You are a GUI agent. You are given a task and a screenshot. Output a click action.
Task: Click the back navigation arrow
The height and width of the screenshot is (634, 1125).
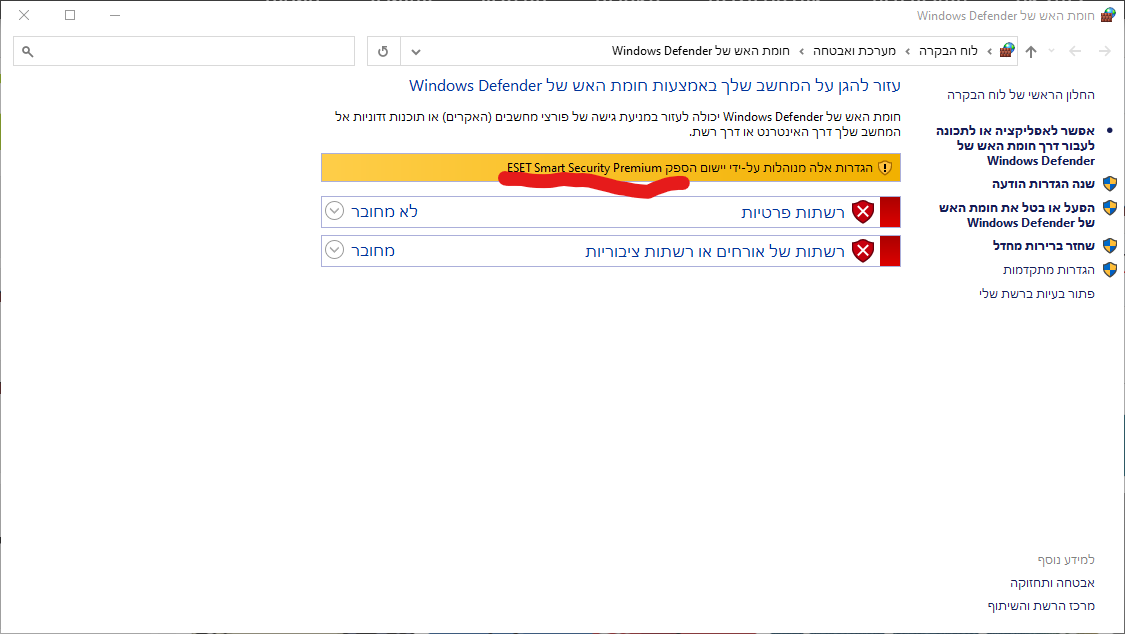click(x=1075, y=51)
